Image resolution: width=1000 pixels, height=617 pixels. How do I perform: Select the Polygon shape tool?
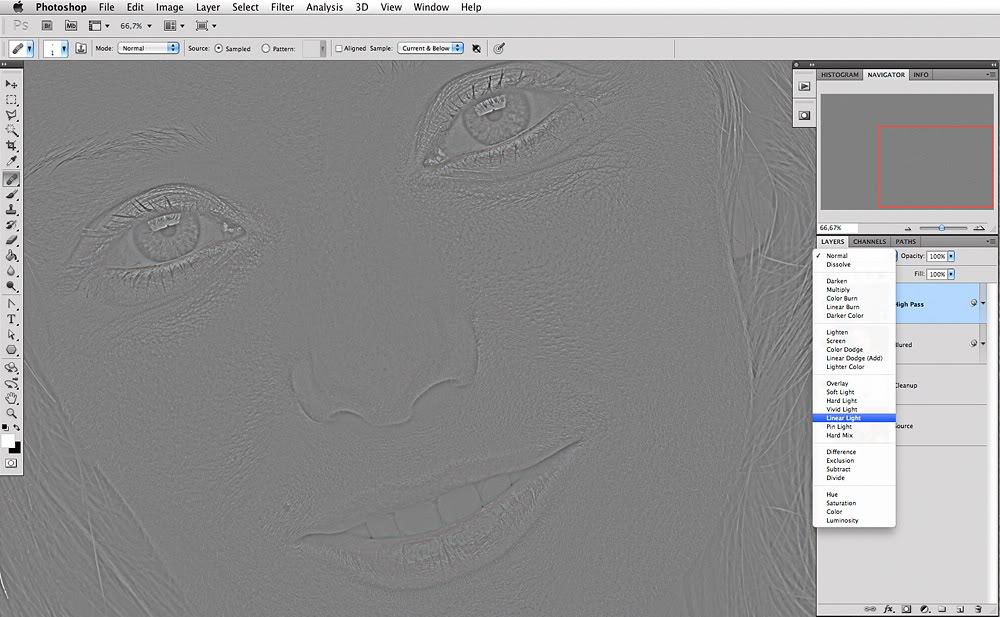point(11,350)
